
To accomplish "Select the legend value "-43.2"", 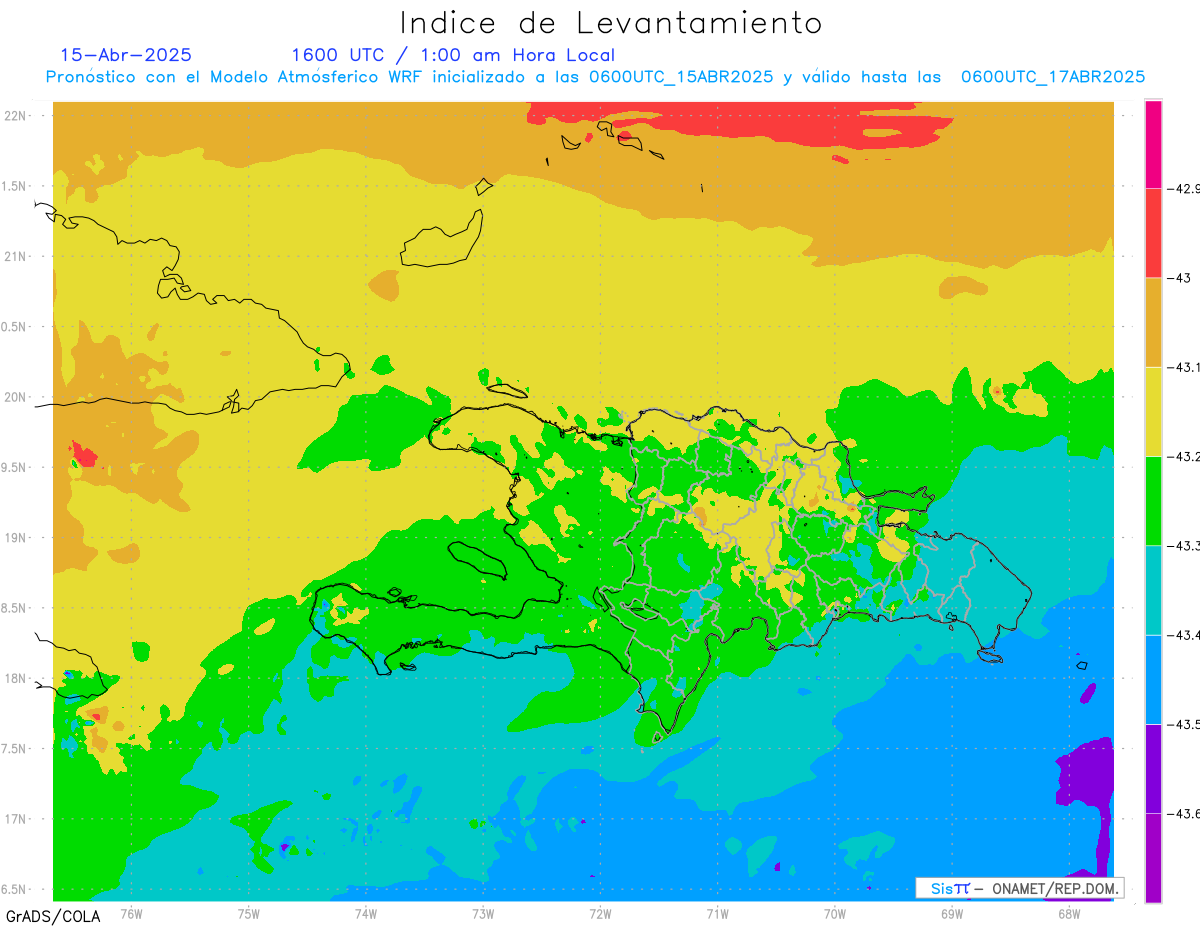I will [1184, 456].
